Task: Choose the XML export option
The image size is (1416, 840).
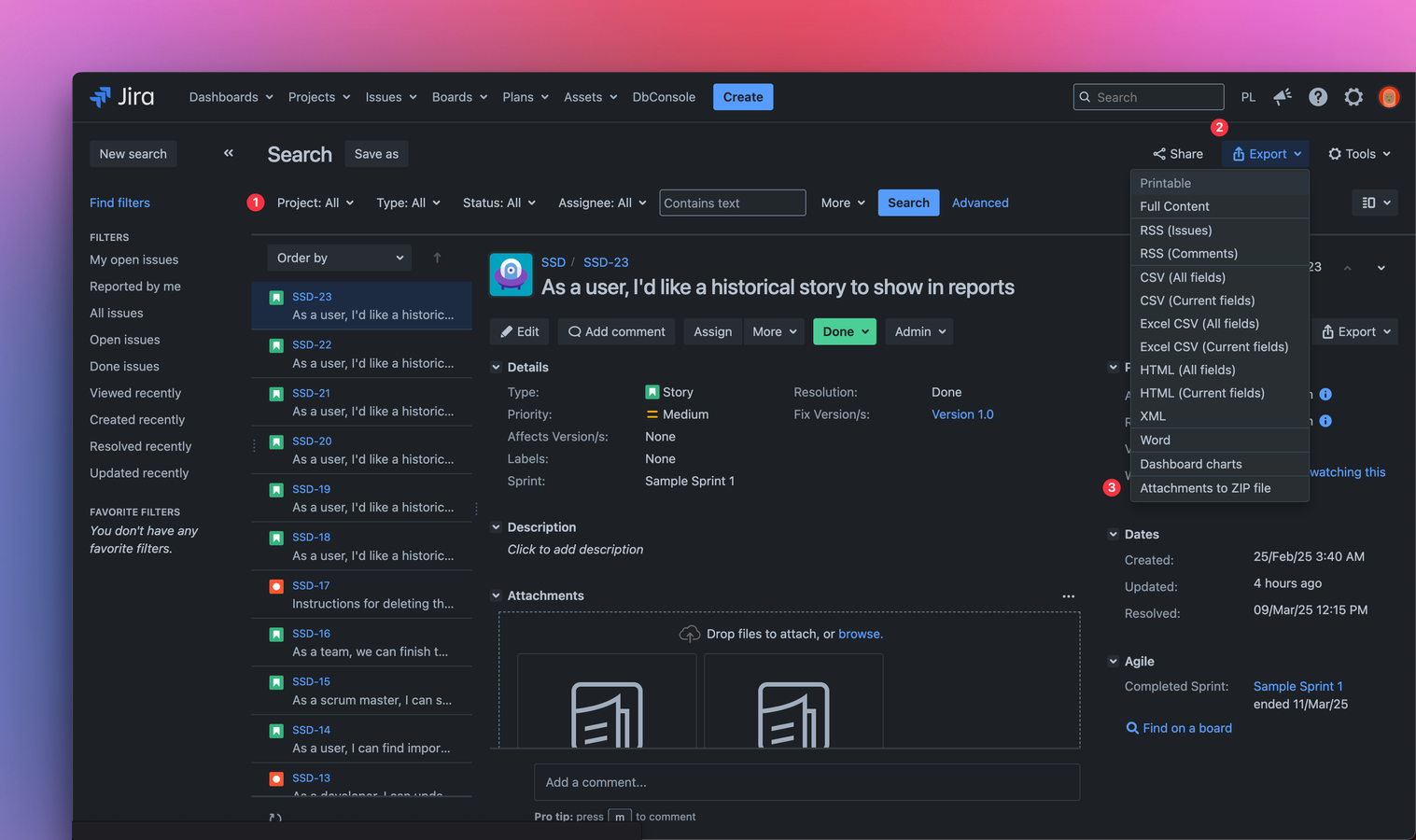Action: click(1220, 416)
